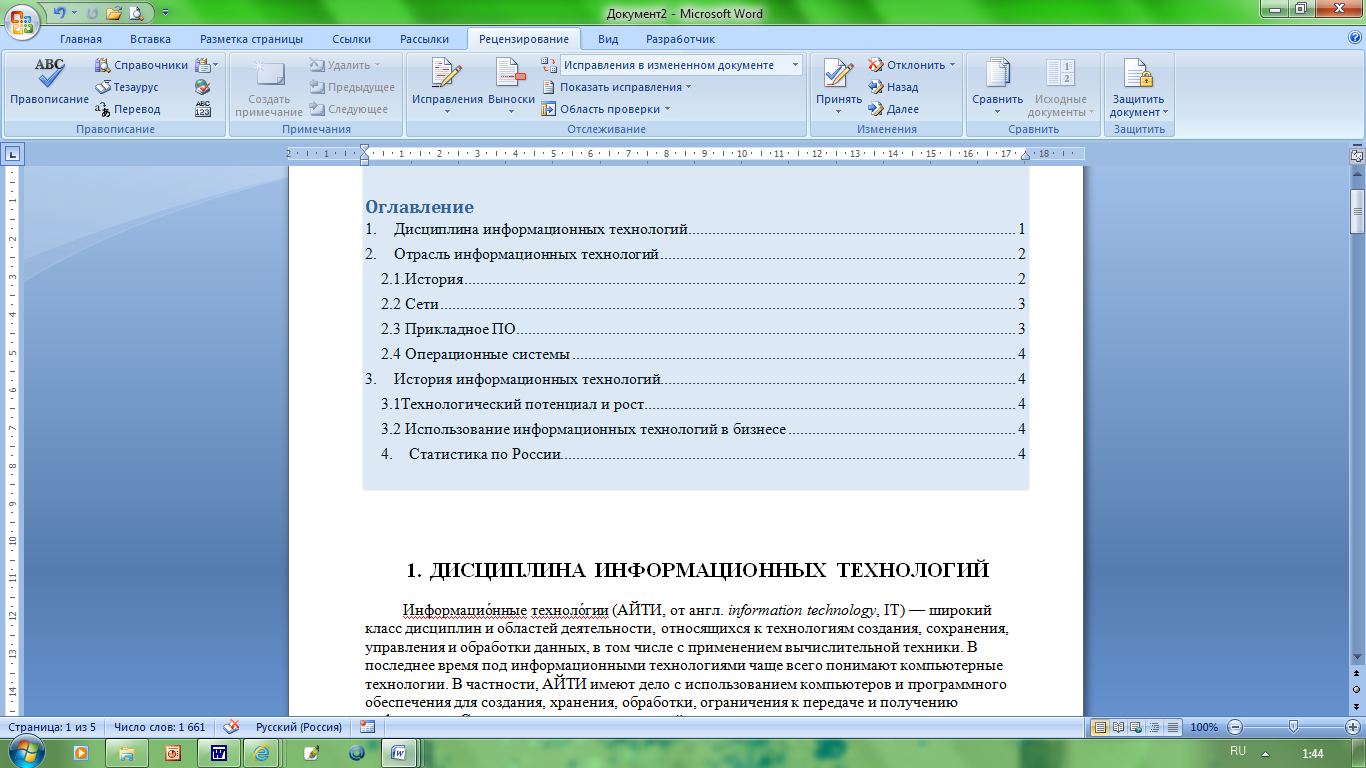Switch to Full Screen Reading view

(x=1118, y=727)
